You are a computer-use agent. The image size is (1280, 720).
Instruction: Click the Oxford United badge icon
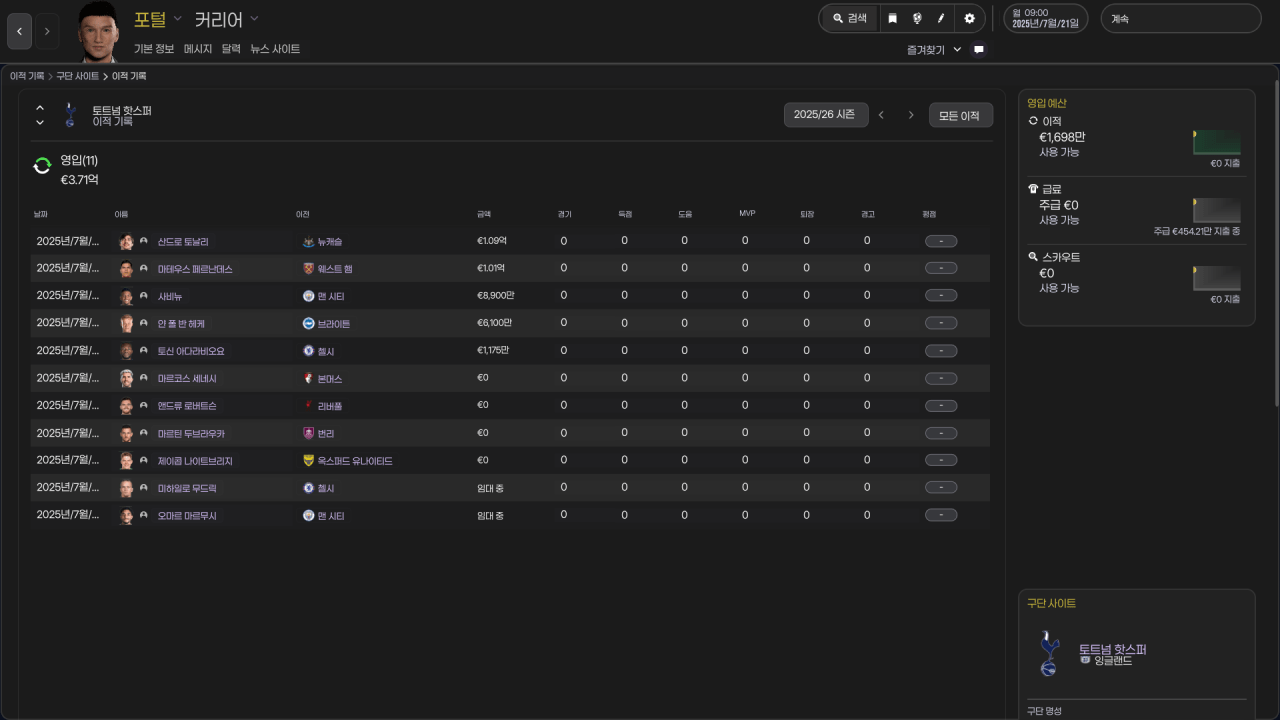tap(308, 461)
